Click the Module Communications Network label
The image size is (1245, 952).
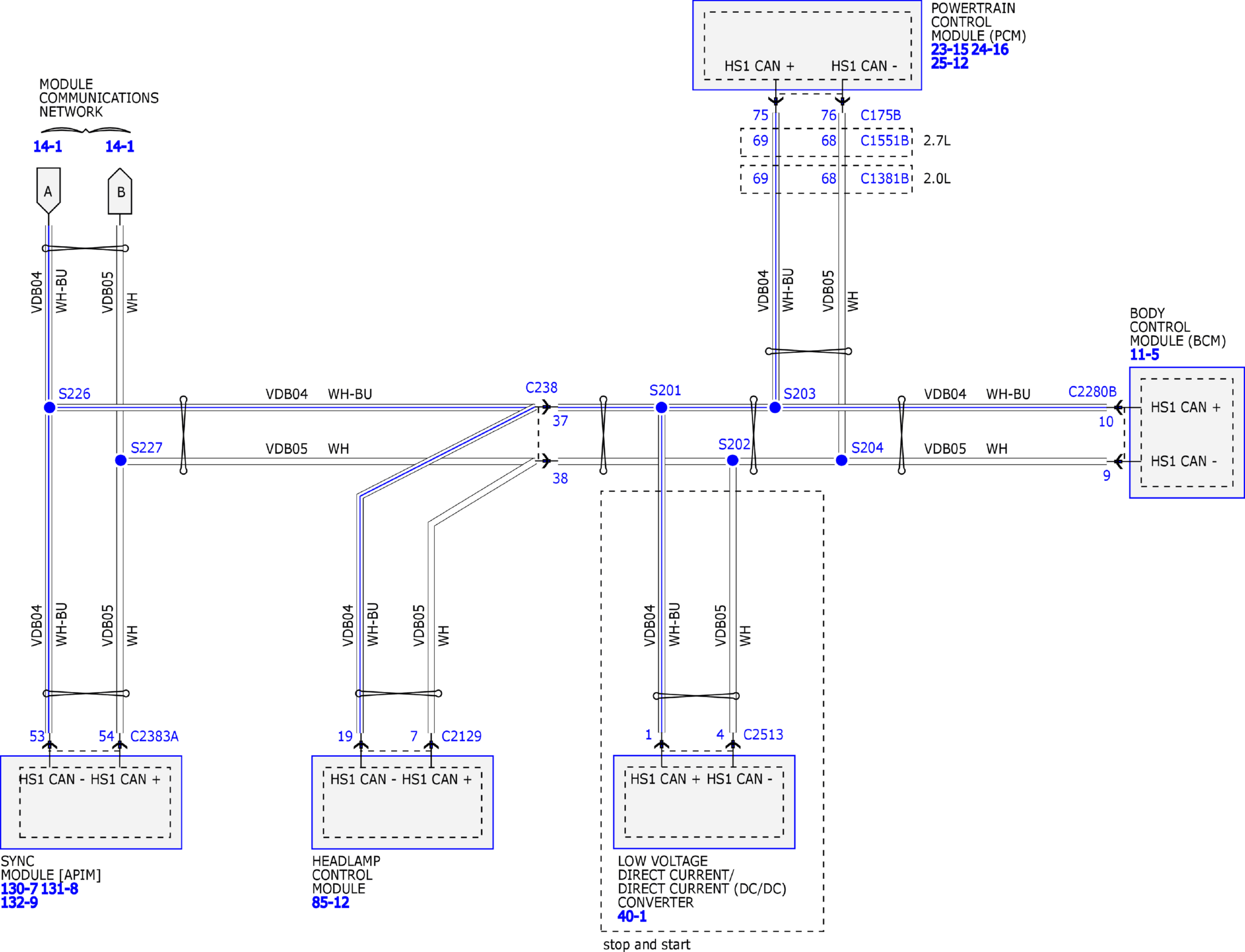[x=99, y=98]
